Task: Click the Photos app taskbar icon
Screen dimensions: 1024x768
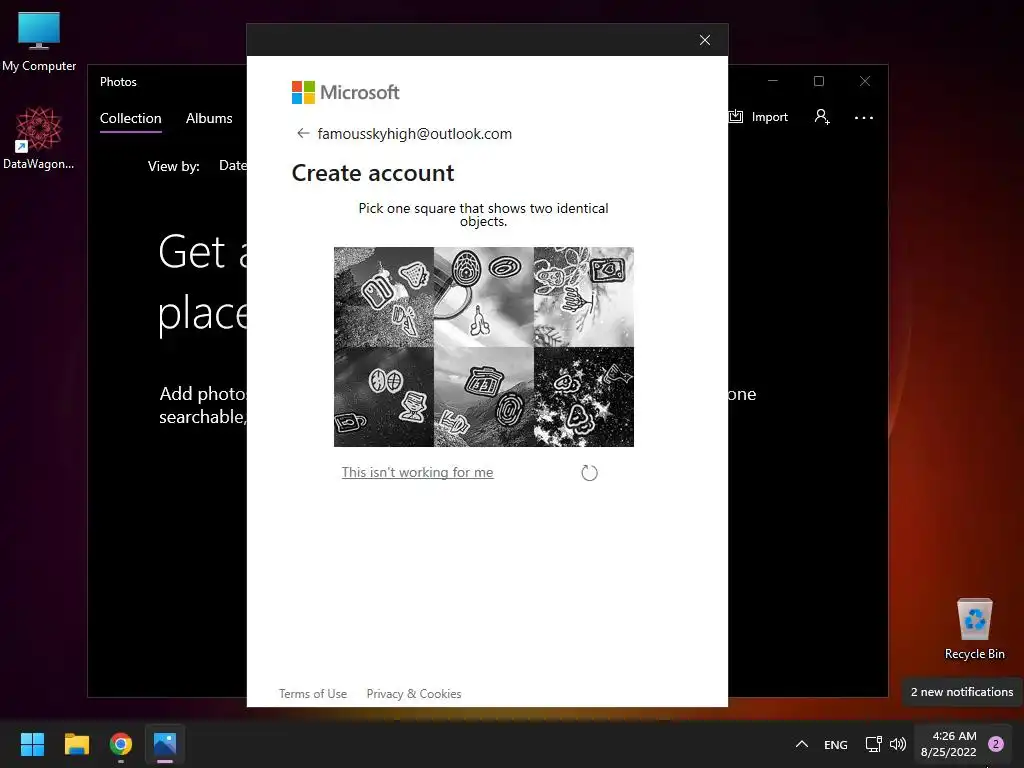Action: pos(165,744)
